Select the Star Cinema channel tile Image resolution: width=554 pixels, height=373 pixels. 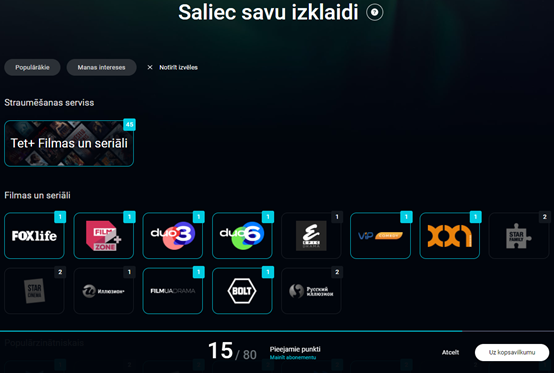34,291
